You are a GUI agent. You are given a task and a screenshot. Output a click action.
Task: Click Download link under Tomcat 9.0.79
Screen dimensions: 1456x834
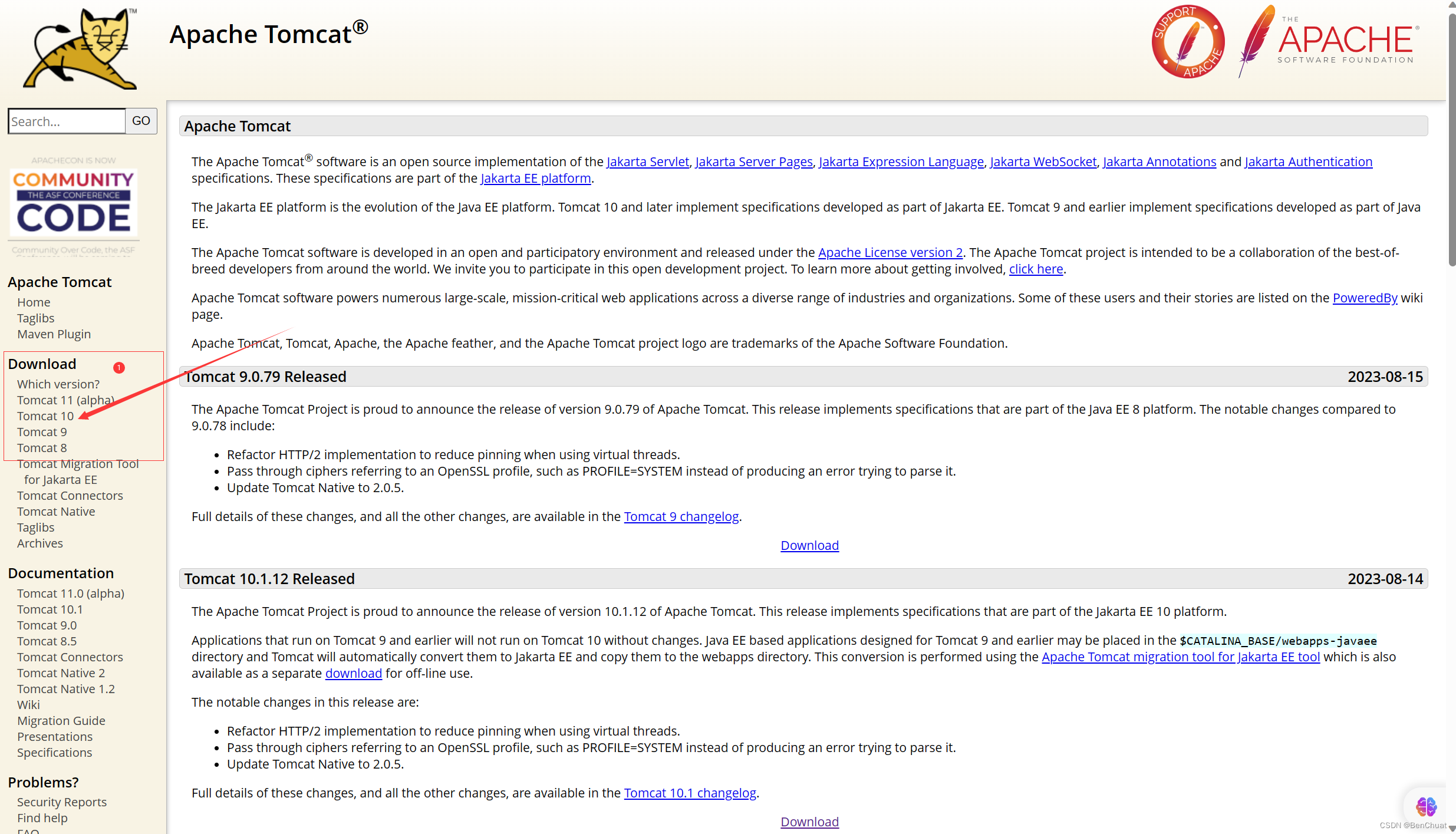pos(809,545)
